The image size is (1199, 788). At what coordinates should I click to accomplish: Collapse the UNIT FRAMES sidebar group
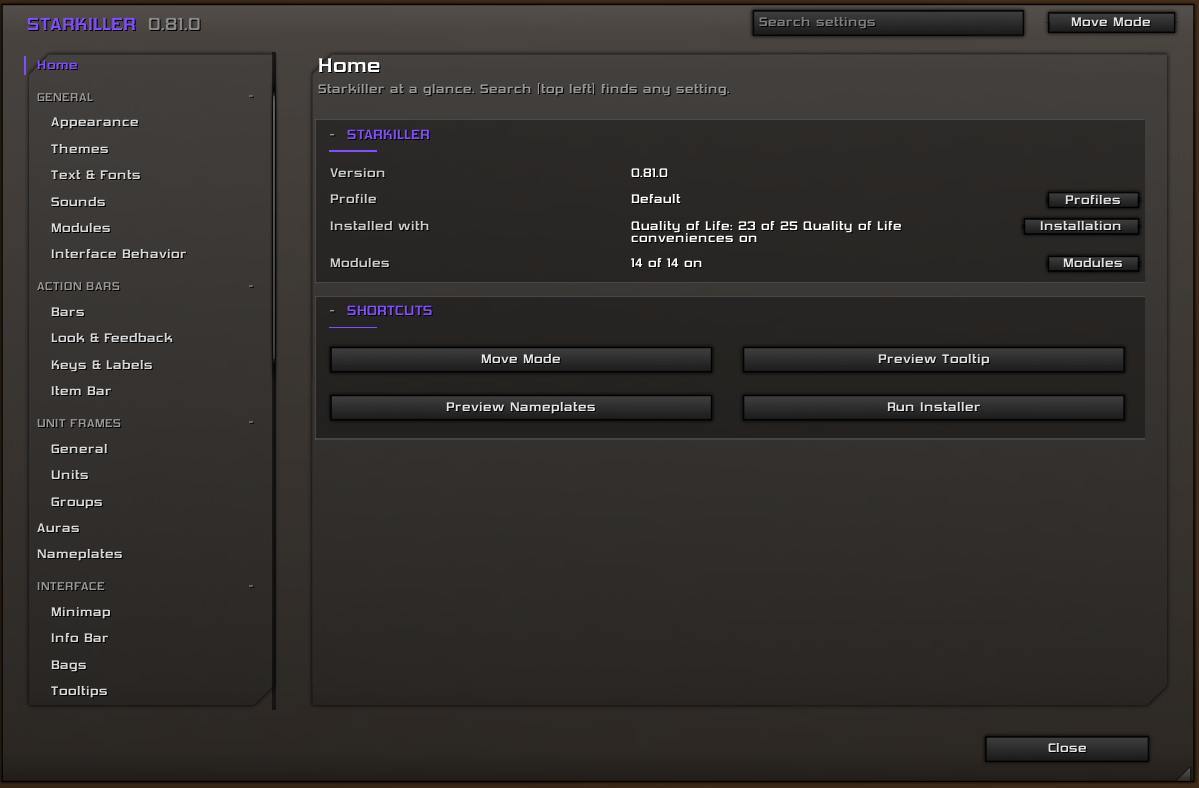point(251,423)
